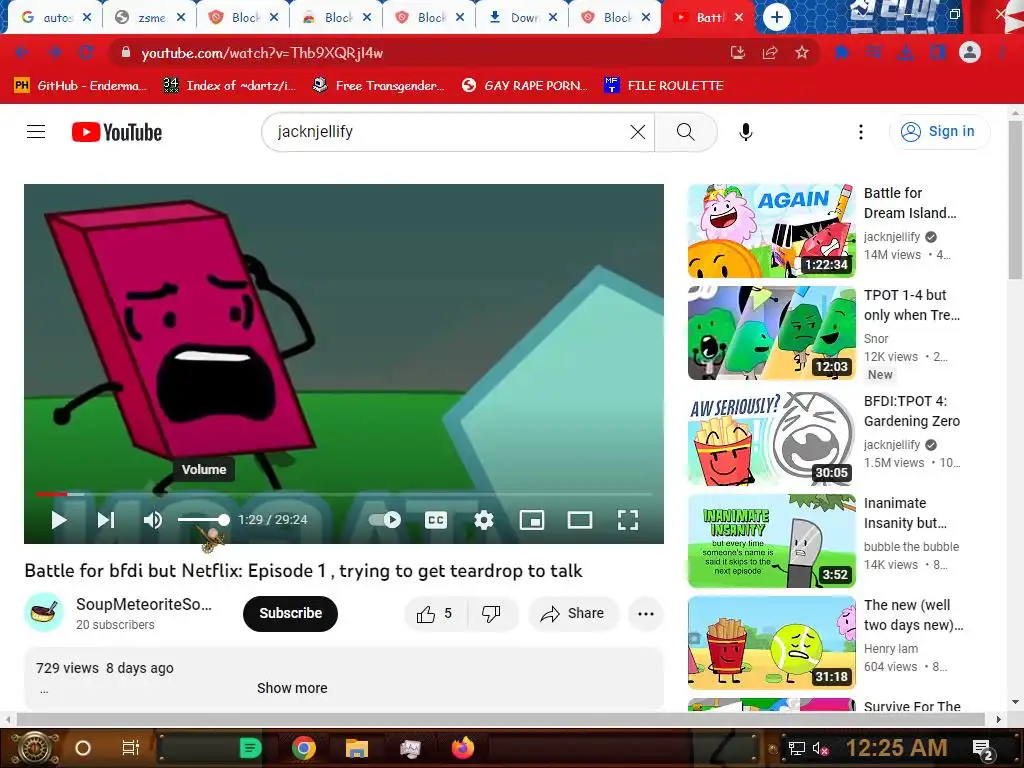This screenshot has height=768, width=1024.
Task: Sign in to YouTube
Action: (x=938, y=131)
